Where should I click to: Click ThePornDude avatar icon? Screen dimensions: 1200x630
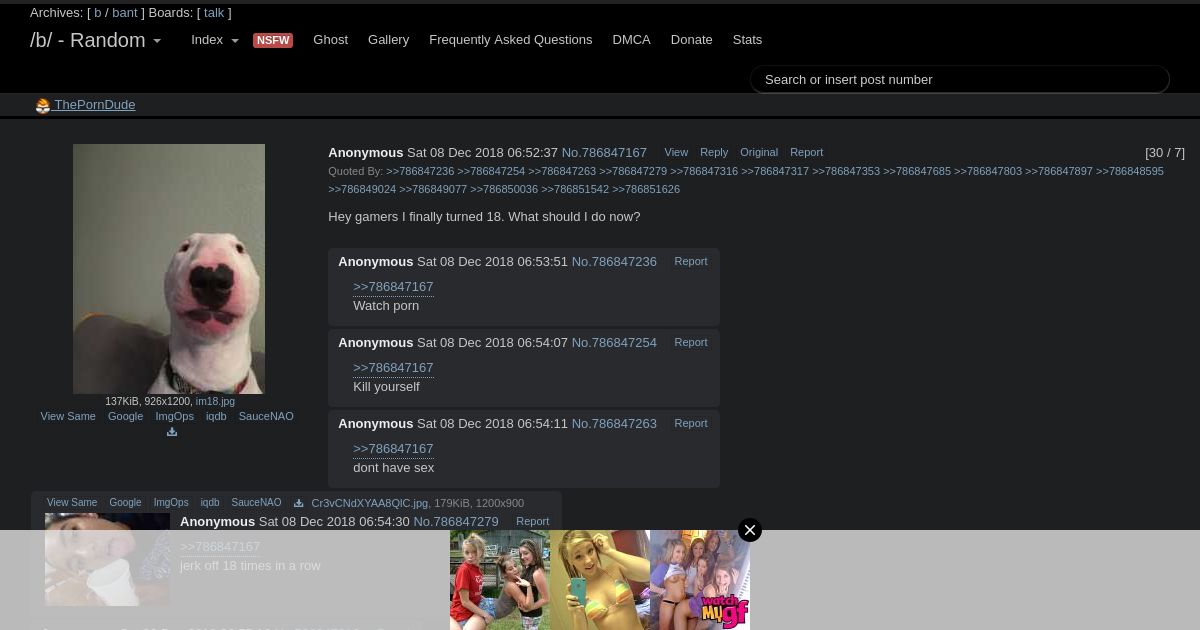click(x=43, y=106)
